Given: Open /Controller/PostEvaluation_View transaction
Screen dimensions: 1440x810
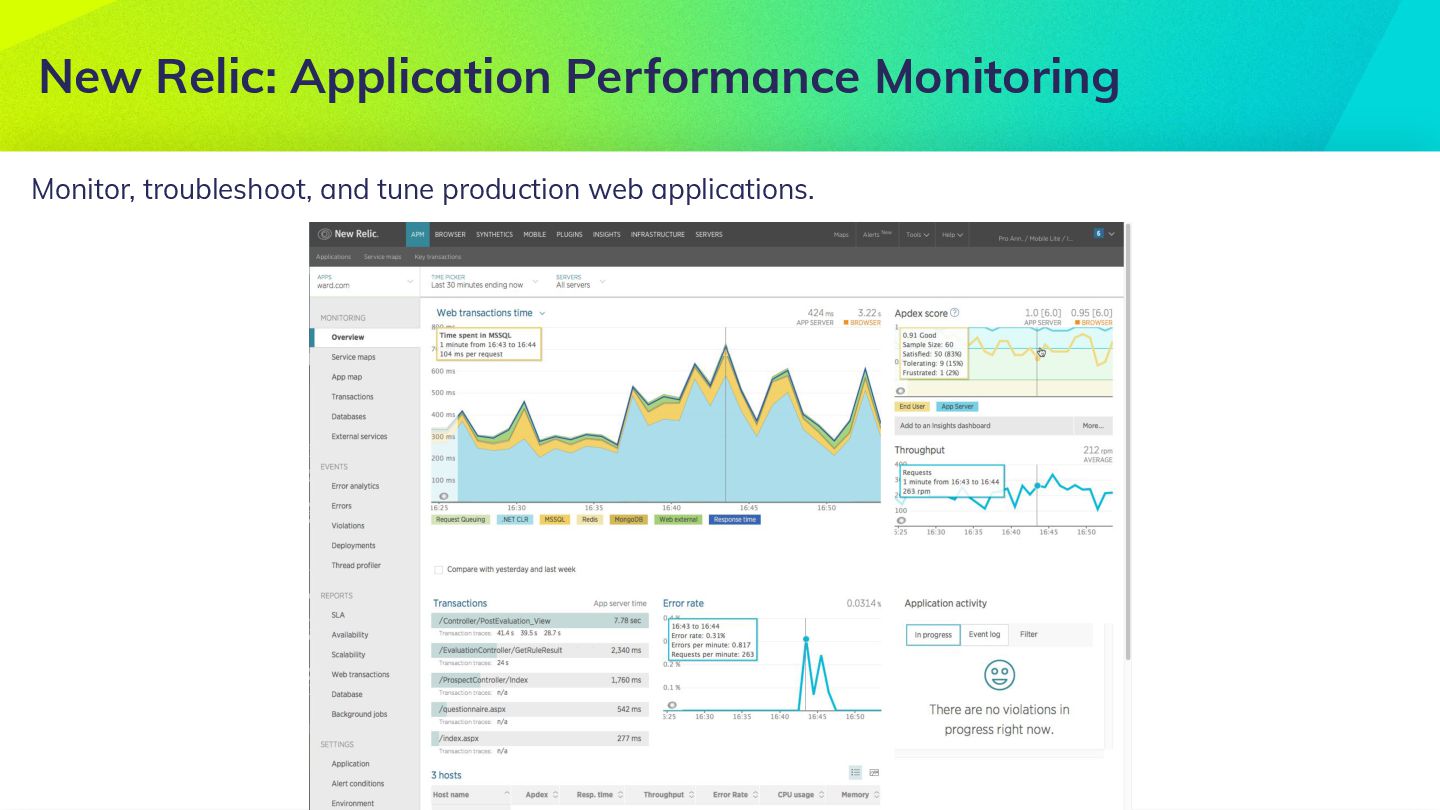Looking at the screenshot, I should (540, 621).
